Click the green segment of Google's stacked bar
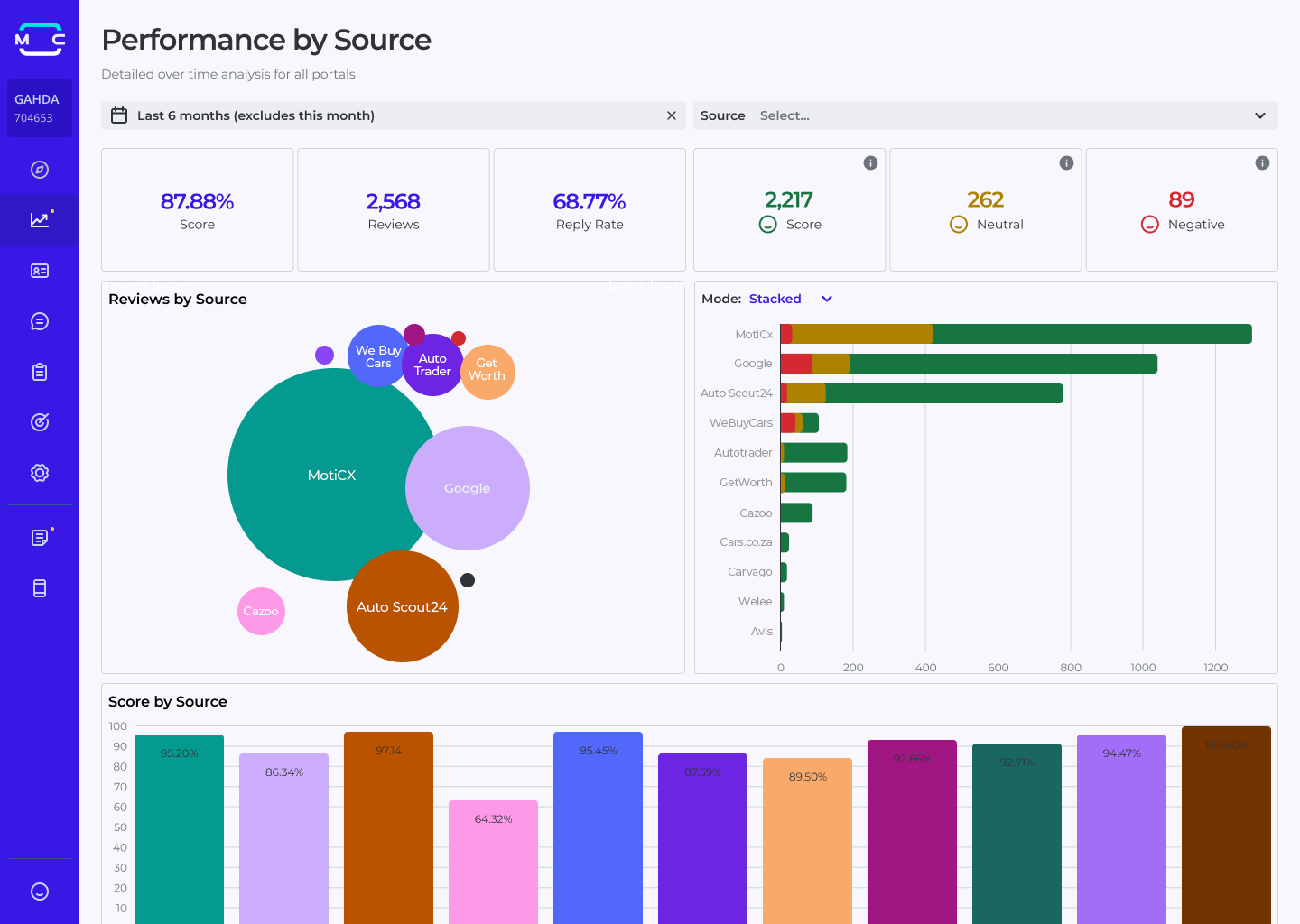The width and height of the screenshot is (1300, 924). [x=1002, y=363]
